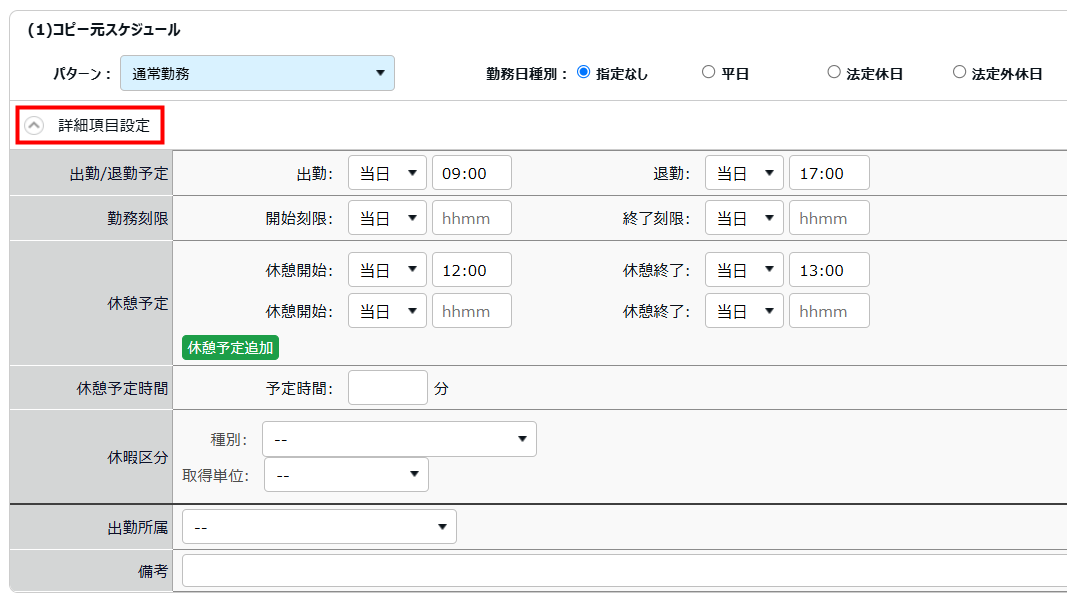Open the 退勤 day dropdown
Image resolution: width=1067 pixels, height=602 pixels.
[x=744, y=173]
